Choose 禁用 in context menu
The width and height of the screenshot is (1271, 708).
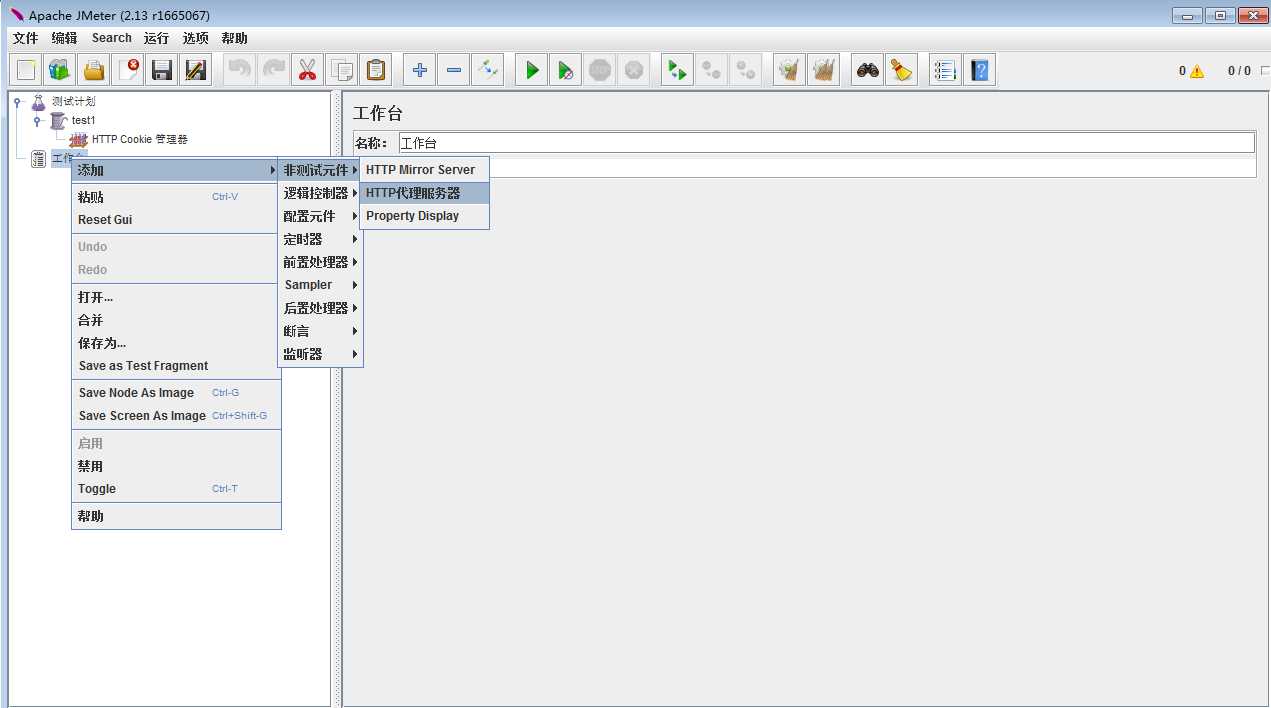pyautogui.click(x=176, y=466)
